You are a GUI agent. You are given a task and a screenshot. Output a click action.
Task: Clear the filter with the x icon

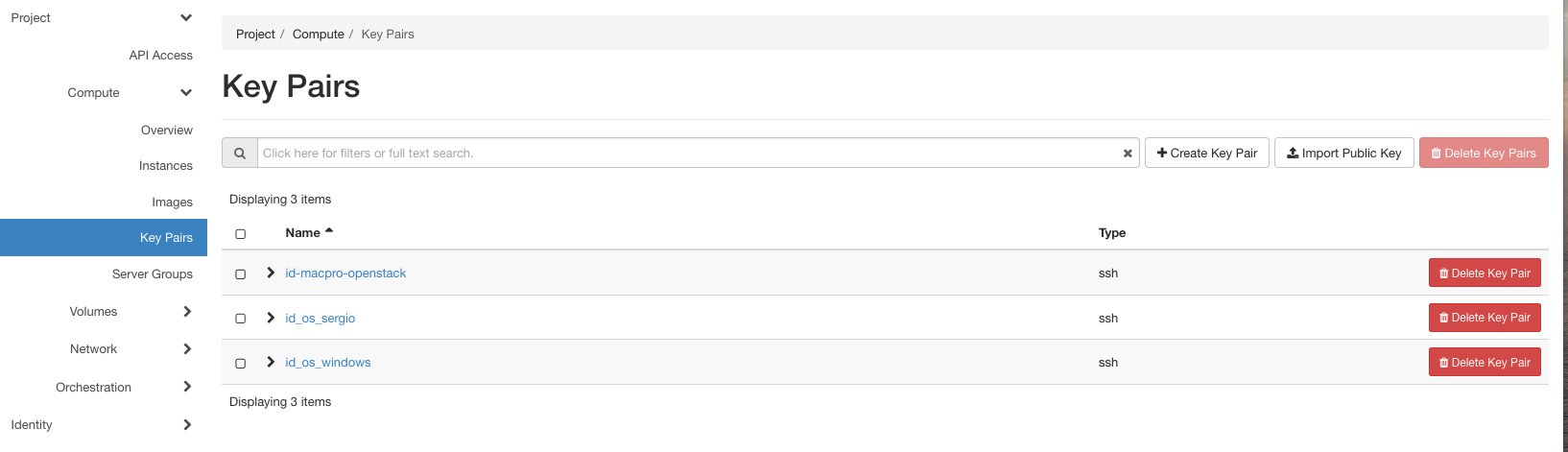tap(1128, 154)
